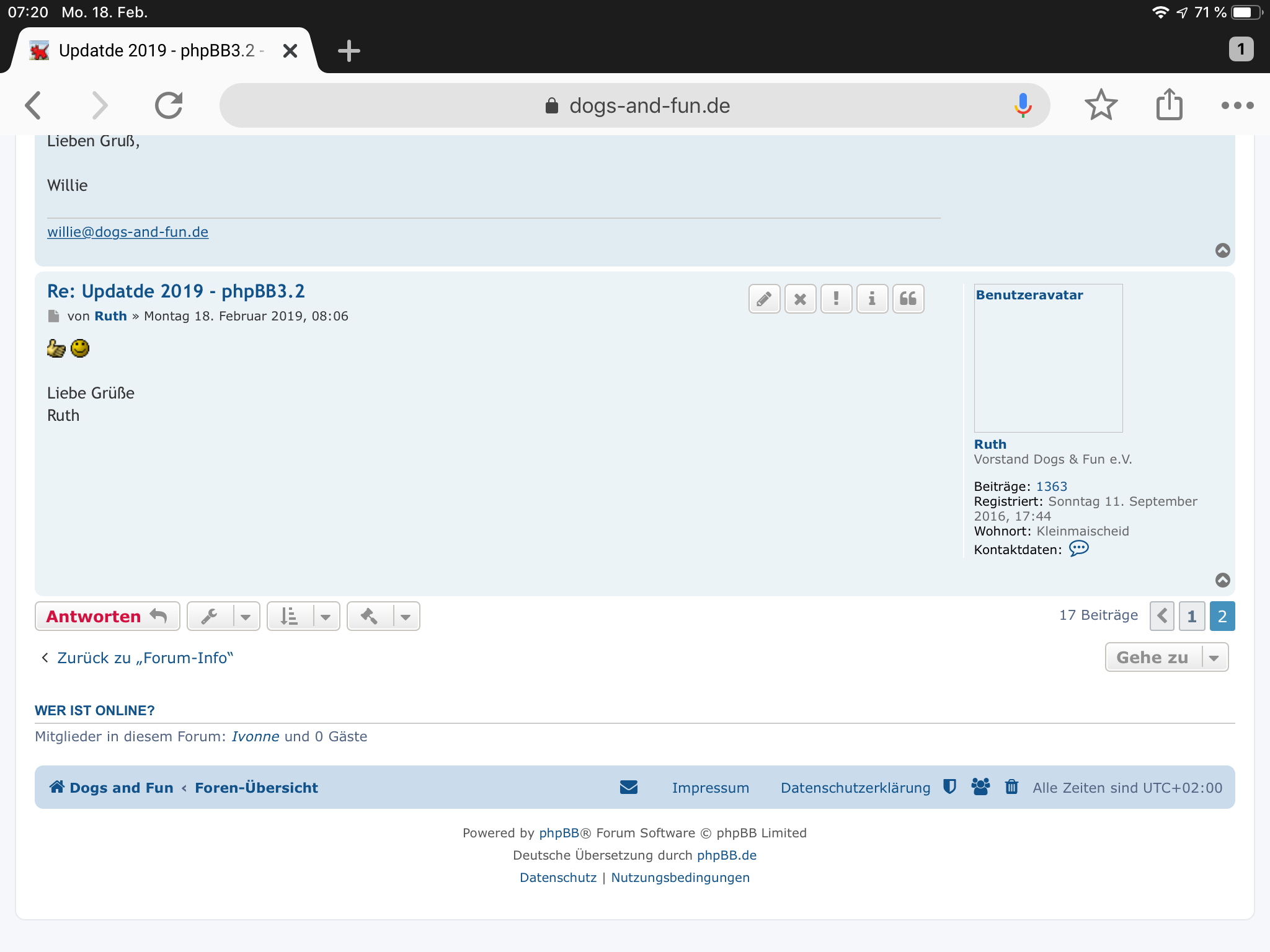This screenshot has width=1270, height=952.
Task: Bookmark the page with the star icon
Action: 1101,105
